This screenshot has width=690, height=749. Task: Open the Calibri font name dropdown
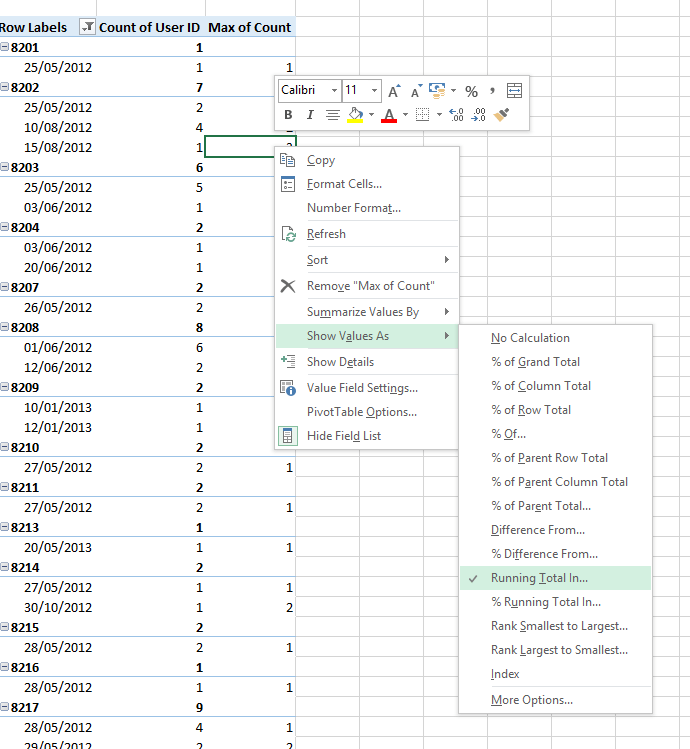tap(334, 91)
